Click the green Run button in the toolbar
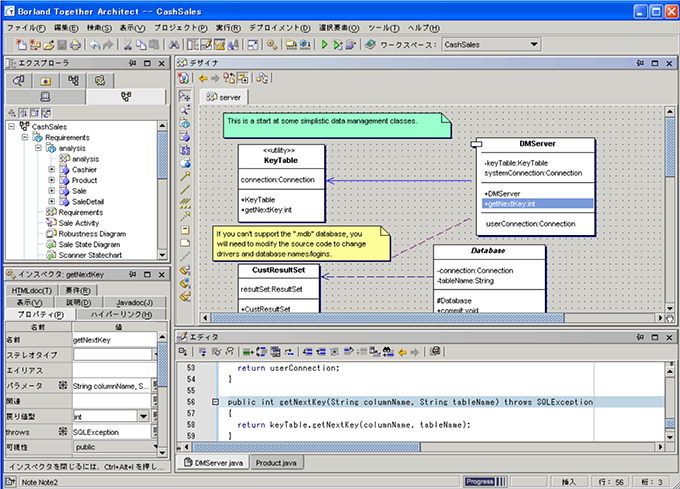Image resolution: width=680 pixels, height=489 pixels. (325, 45)
